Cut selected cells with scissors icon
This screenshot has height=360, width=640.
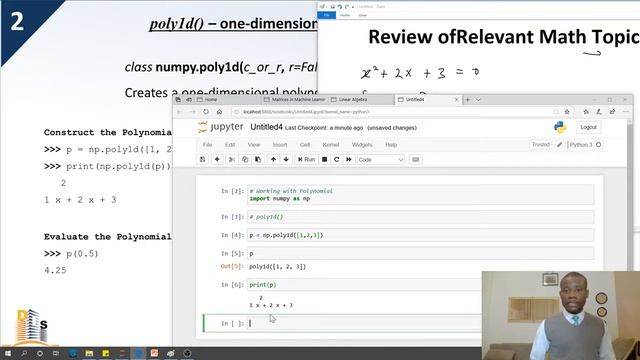232,160
